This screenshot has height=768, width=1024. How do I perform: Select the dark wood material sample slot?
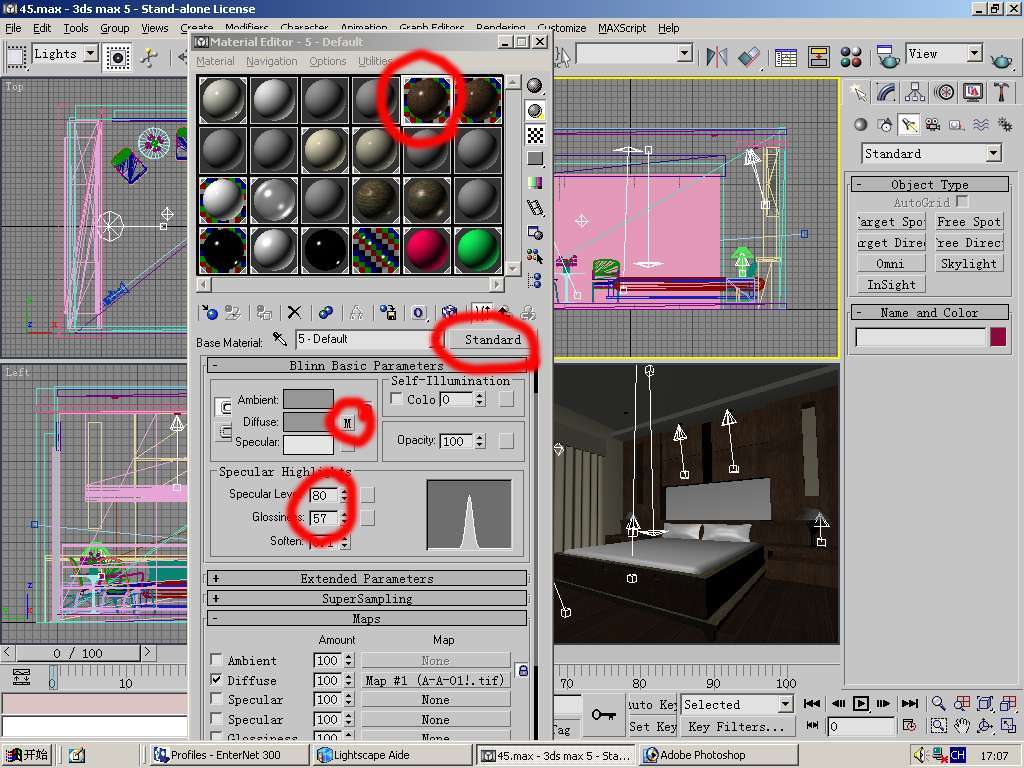pos(426,100)
